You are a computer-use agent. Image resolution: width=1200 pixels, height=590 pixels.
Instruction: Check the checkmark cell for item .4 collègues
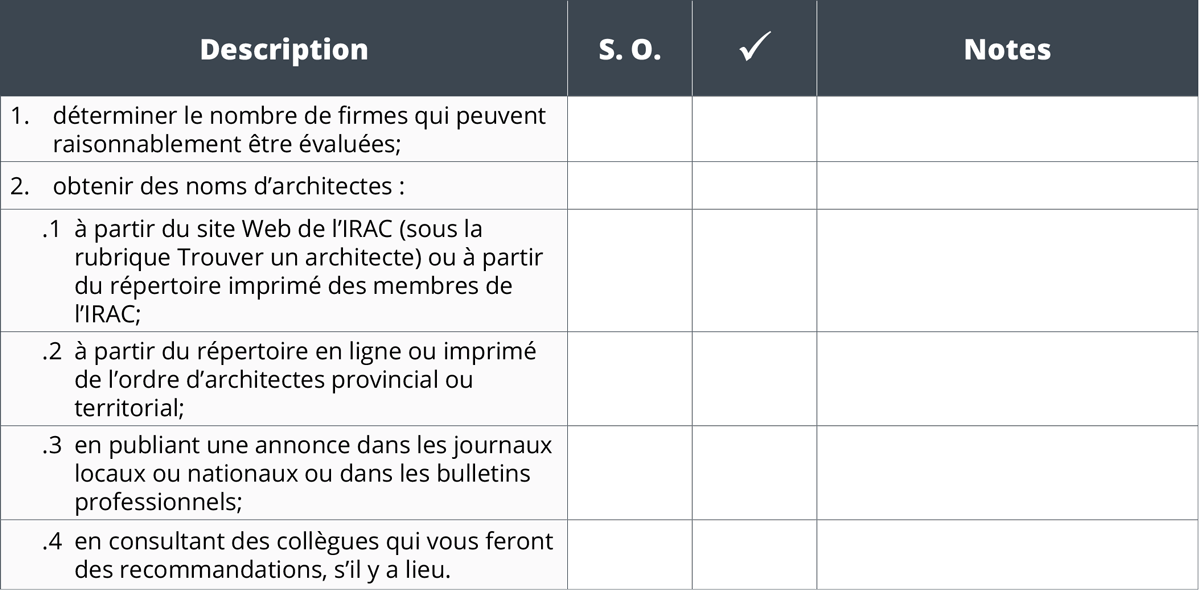[x=755, y=555]
